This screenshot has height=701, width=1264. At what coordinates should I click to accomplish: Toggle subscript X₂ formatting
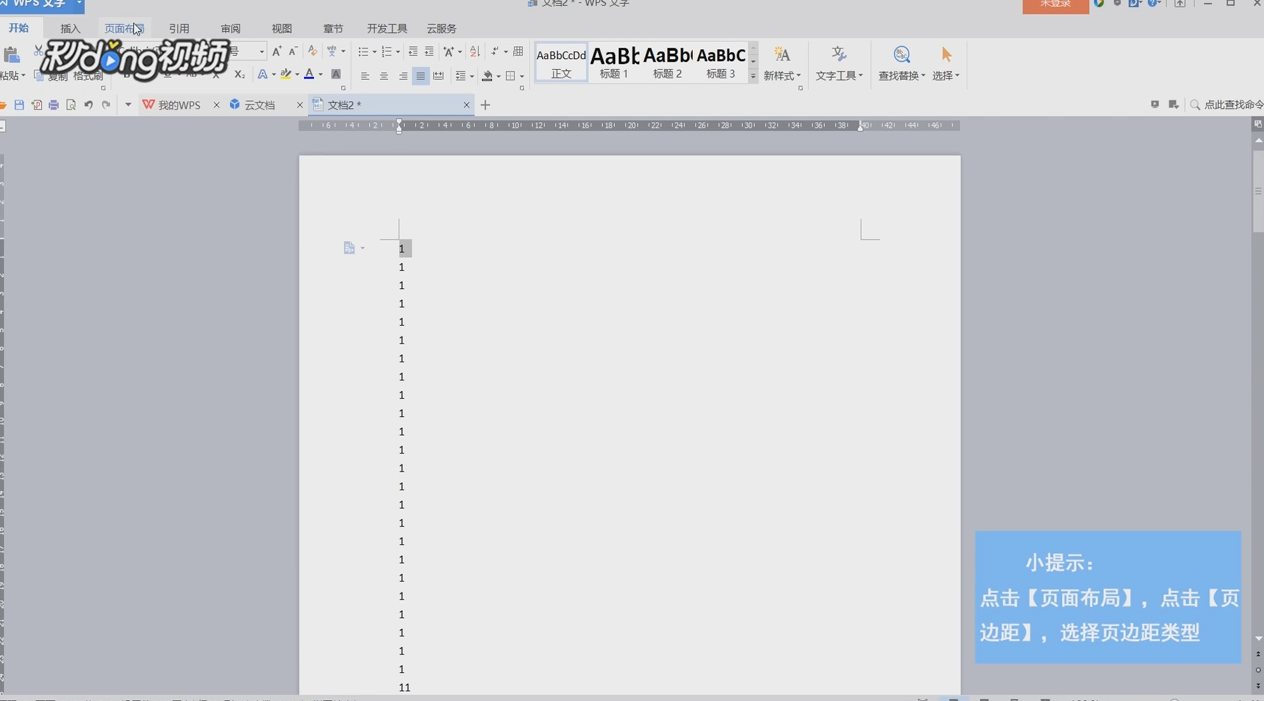pyautogui.click(x=239, y=75)
